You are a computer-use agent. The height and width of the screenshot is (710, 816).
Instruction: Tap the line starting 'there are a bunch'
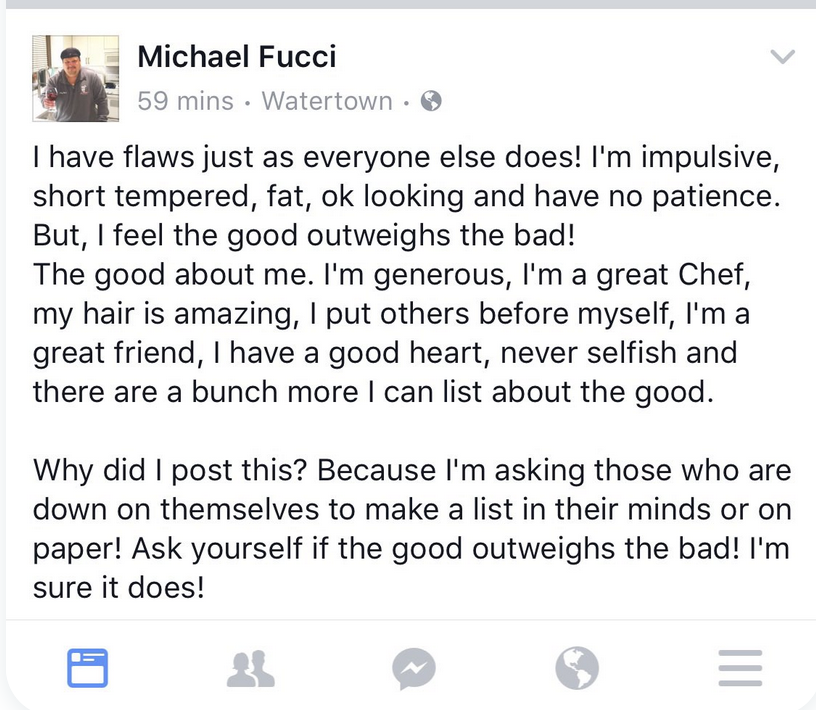(373, 390)
